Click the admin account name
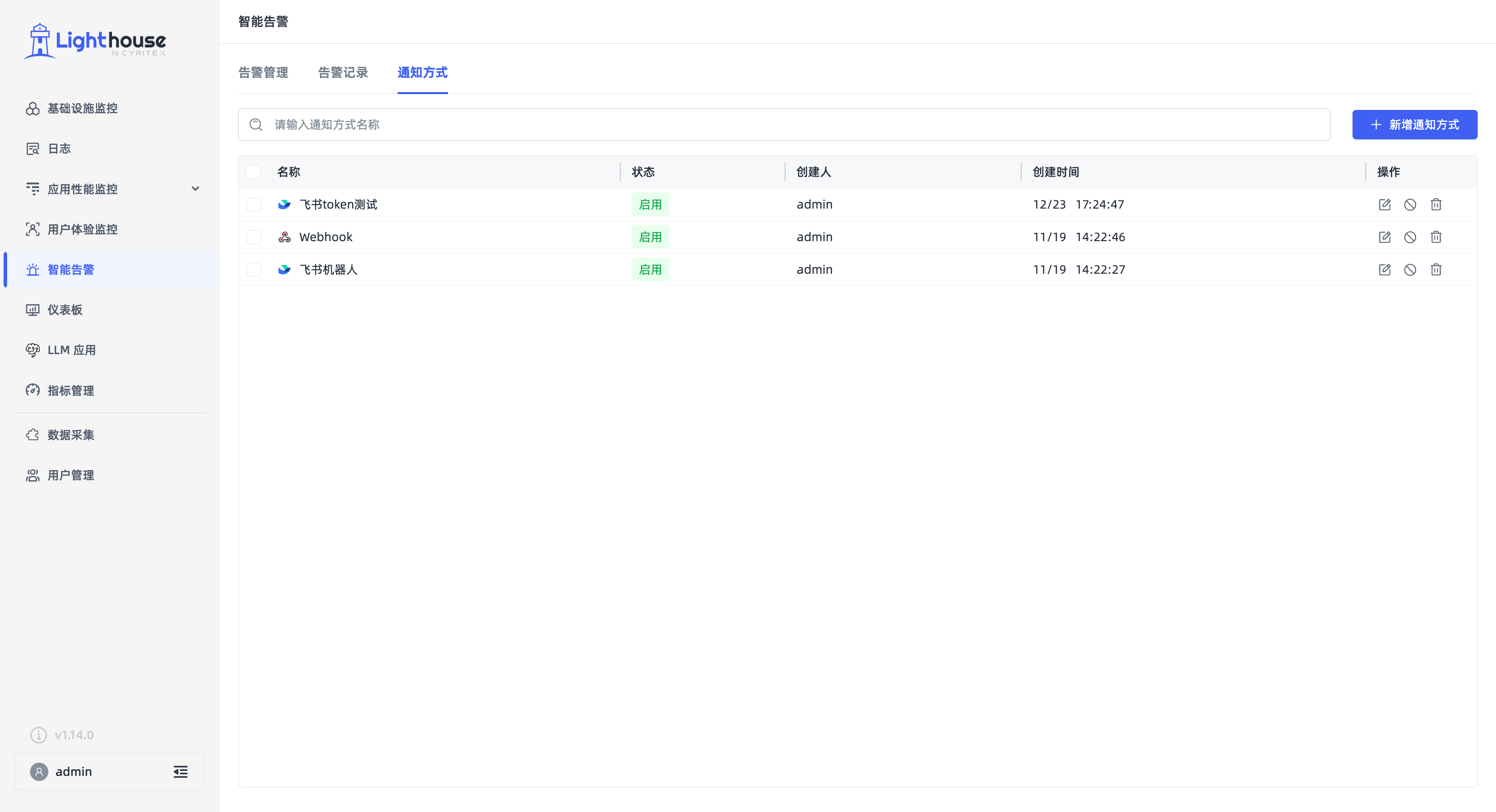This screenshot has height=812, width=1496. point(74,772)
